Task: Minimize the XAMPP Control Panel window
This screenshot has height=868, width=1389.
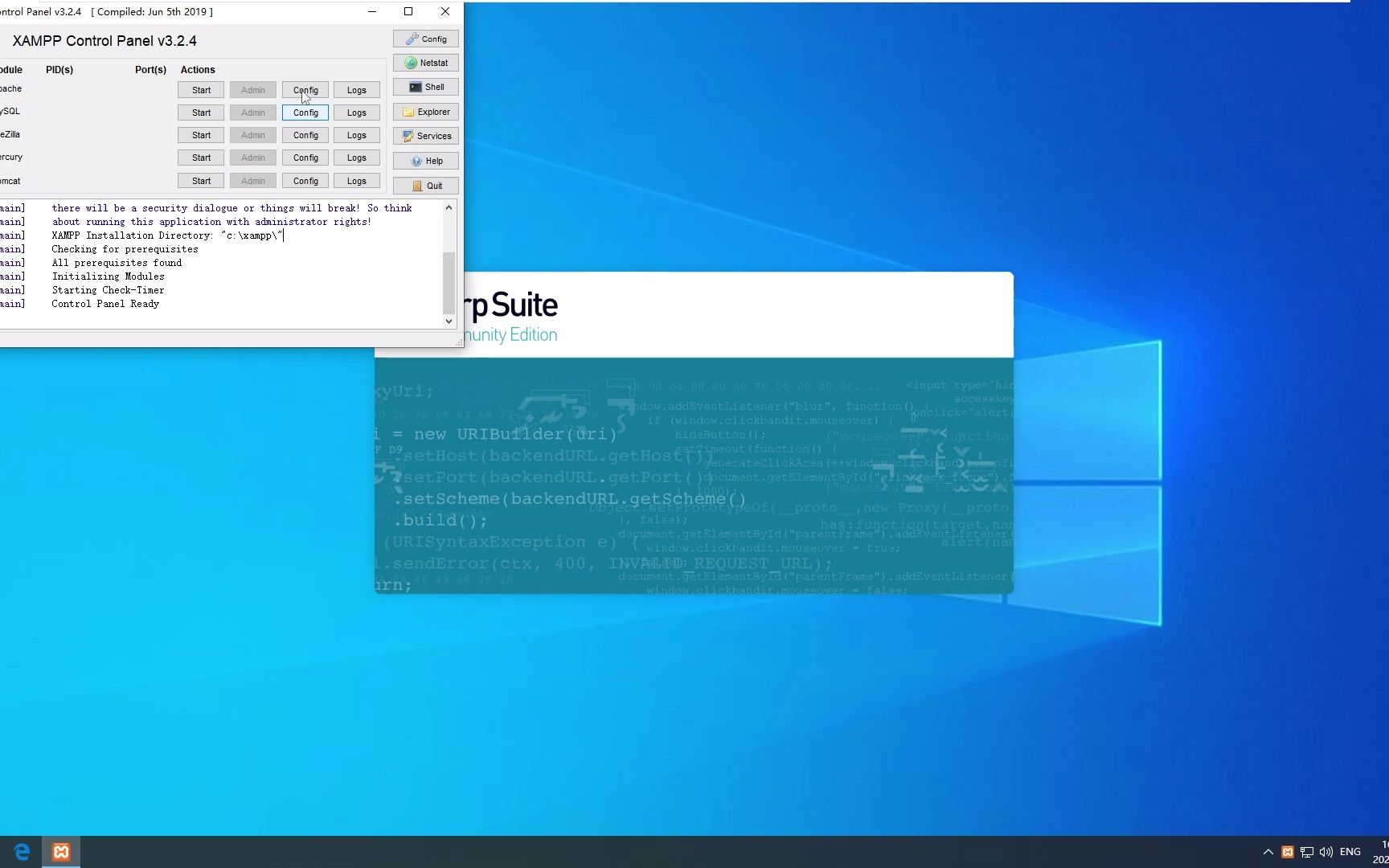Action: pos(371,11)
